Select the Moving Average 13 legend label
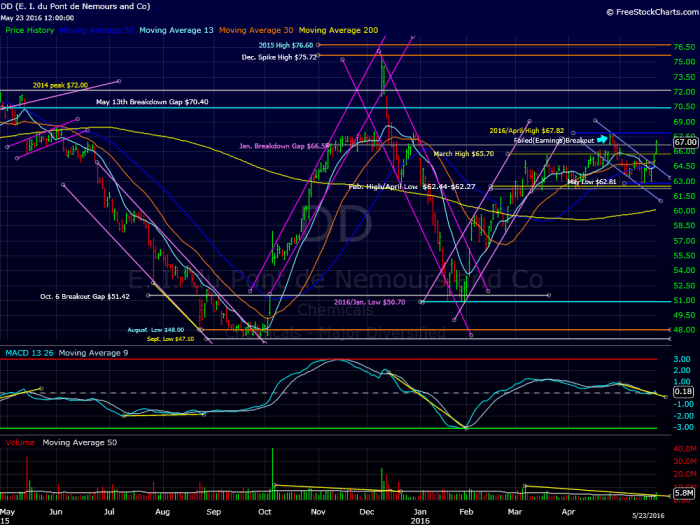Screen dimensions: 700x525 pyautogui.click(x=176, y=30)
